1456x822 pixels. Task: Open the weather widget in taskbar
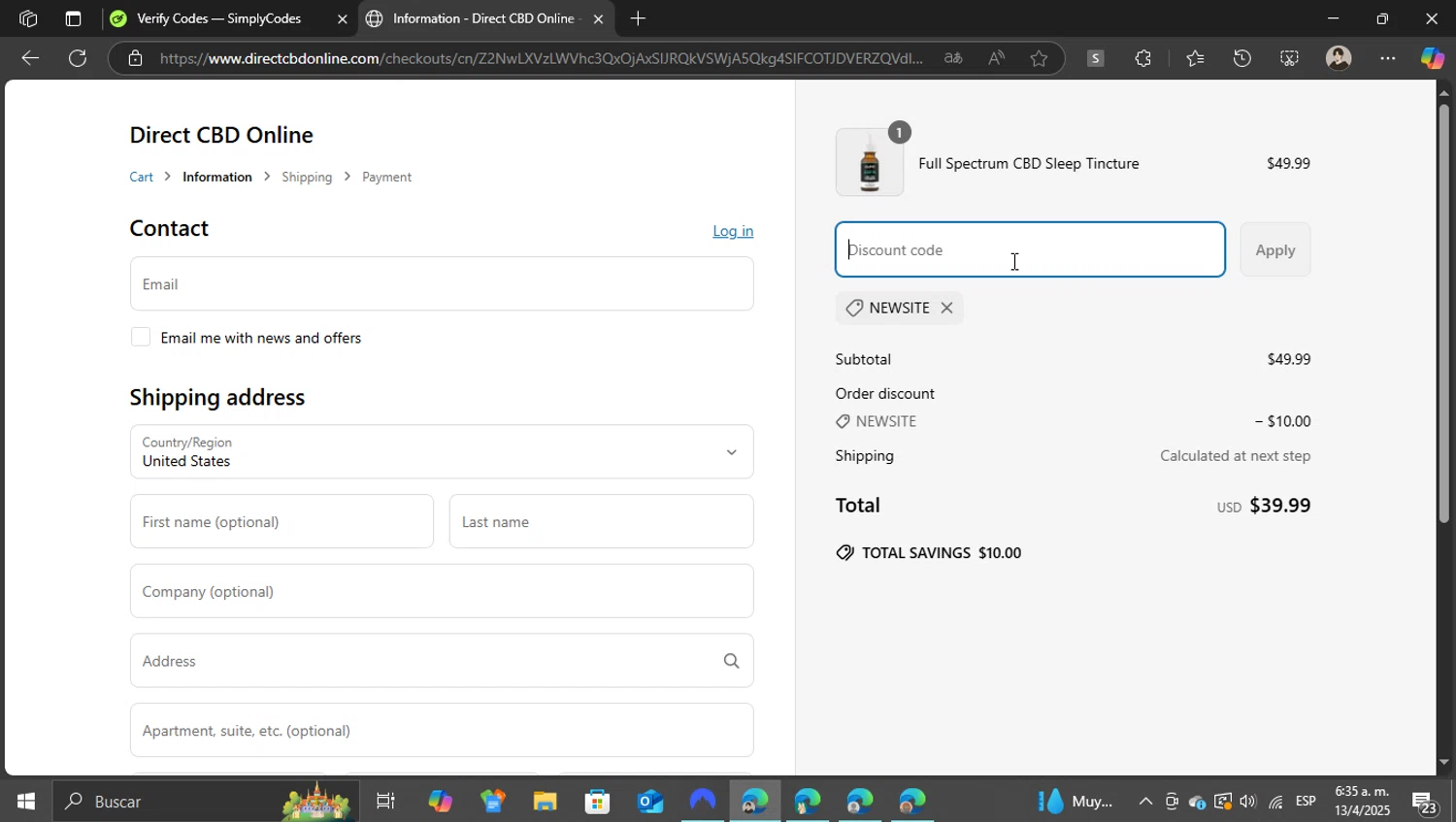click(1075, 802)
